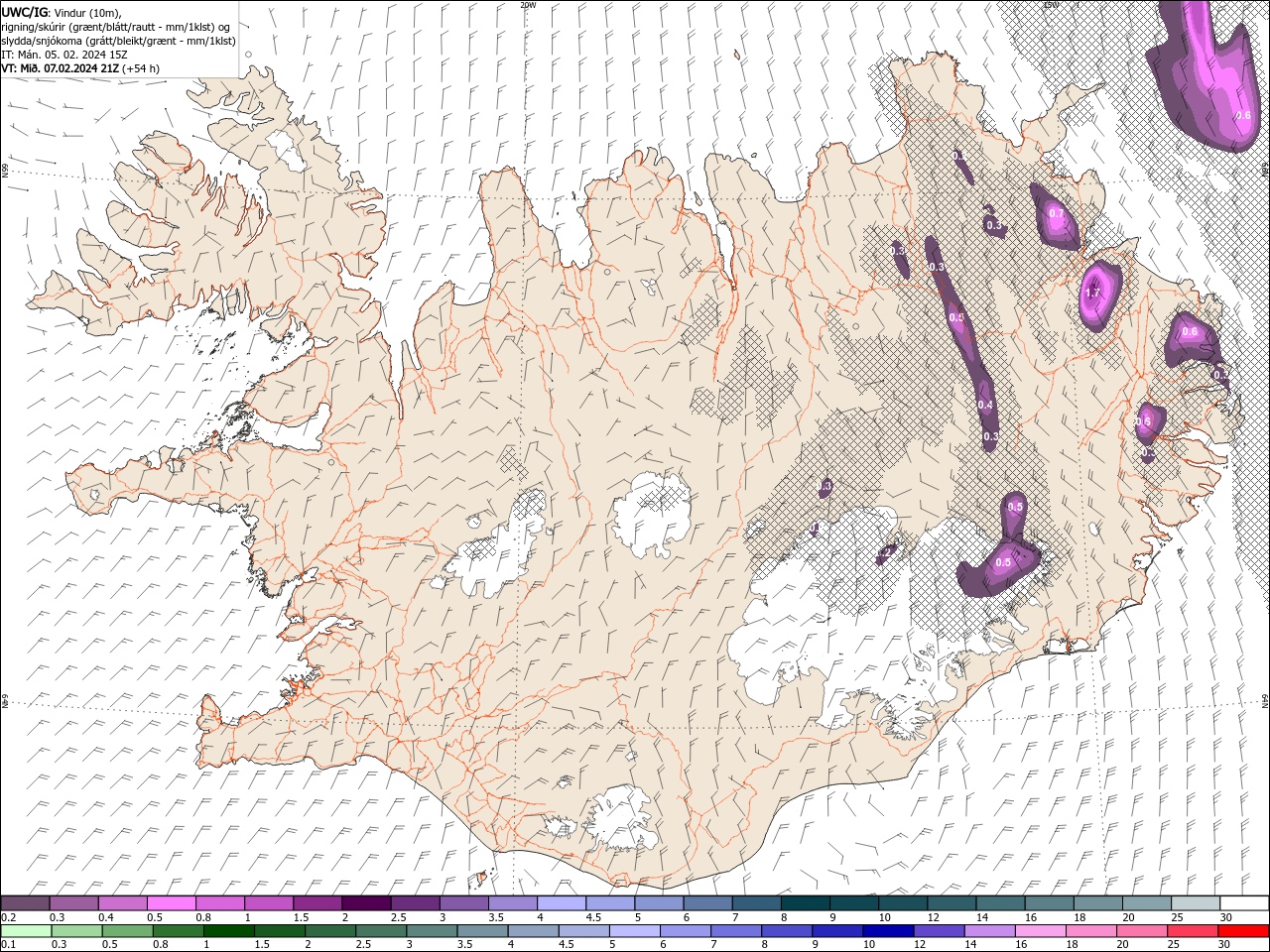Select the darkest green swatch labeled 1, rain legend row
The width and height of the screenshot is (1270, 952).
(x=228, y=931)
